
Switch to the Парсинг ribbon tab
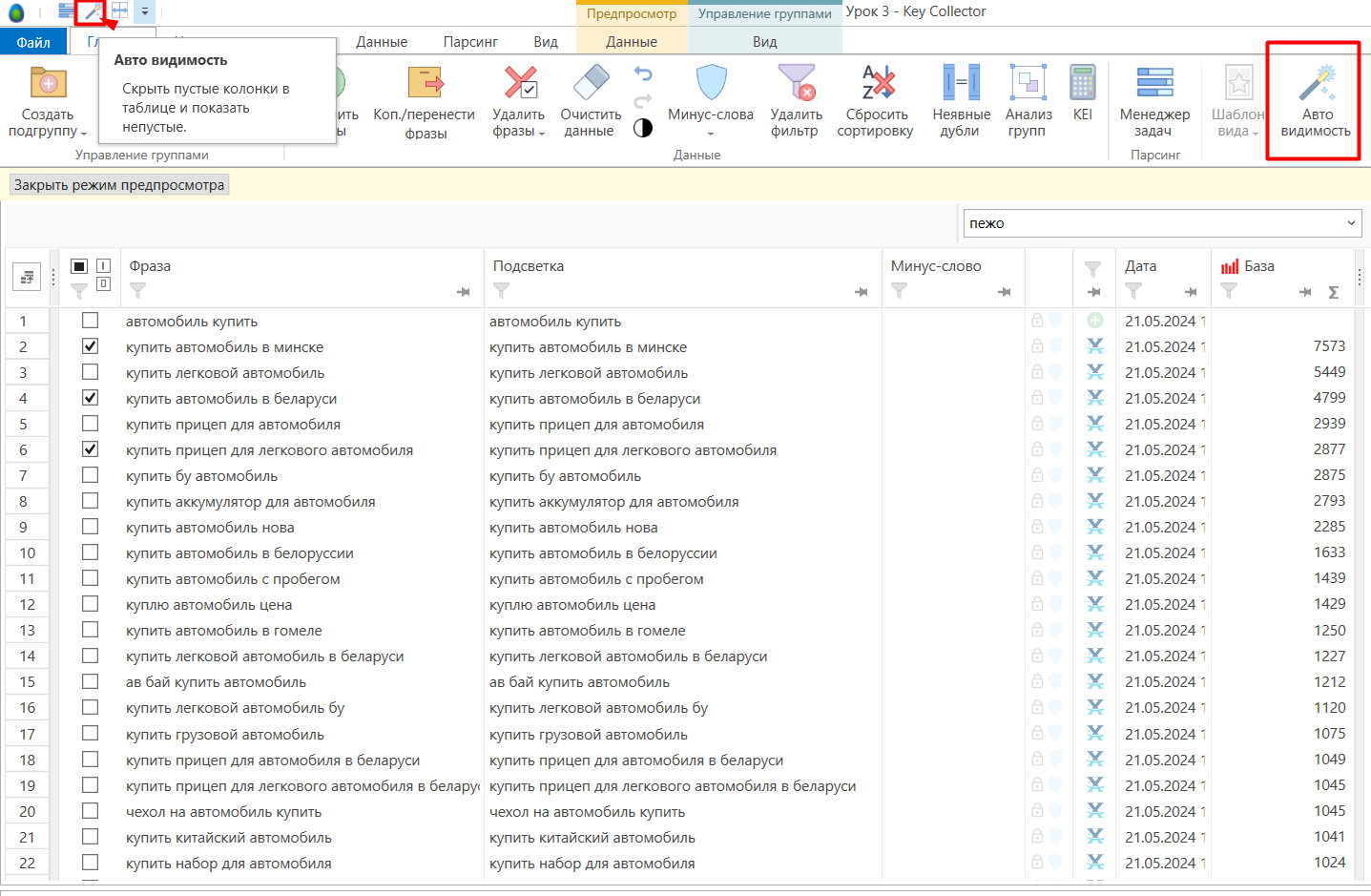coord(470,42)
